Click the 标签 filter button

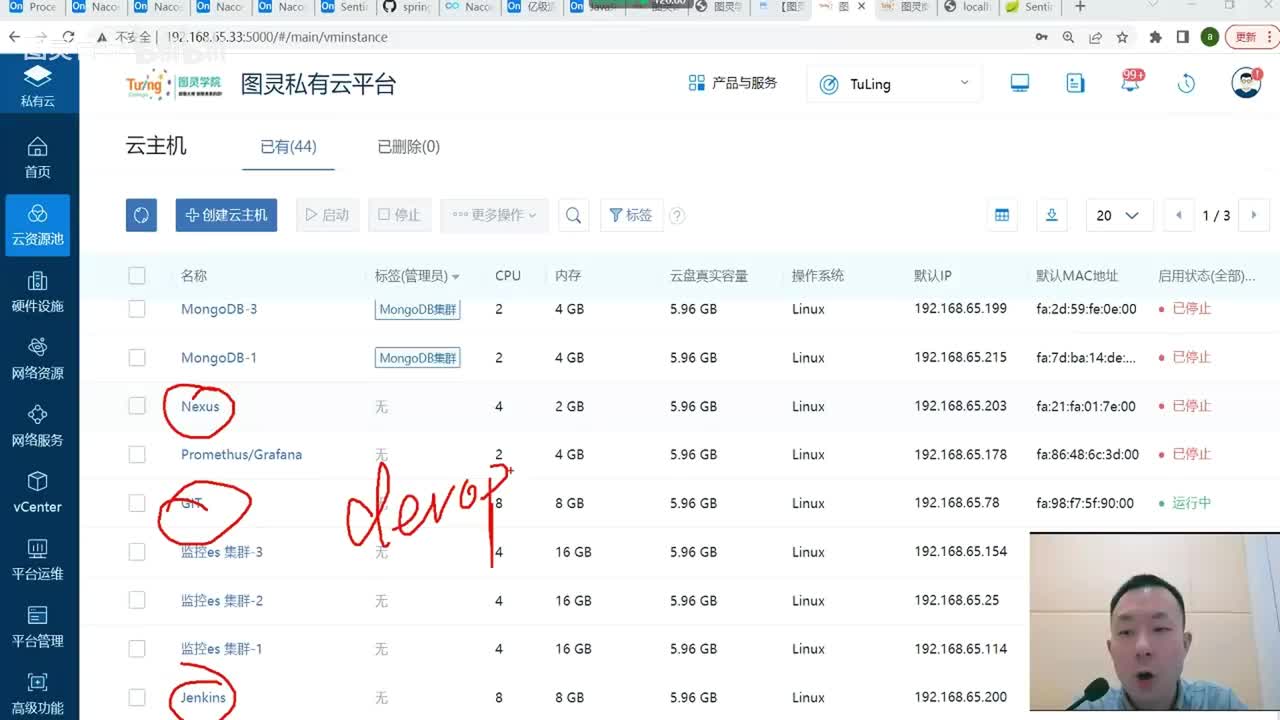630,215
